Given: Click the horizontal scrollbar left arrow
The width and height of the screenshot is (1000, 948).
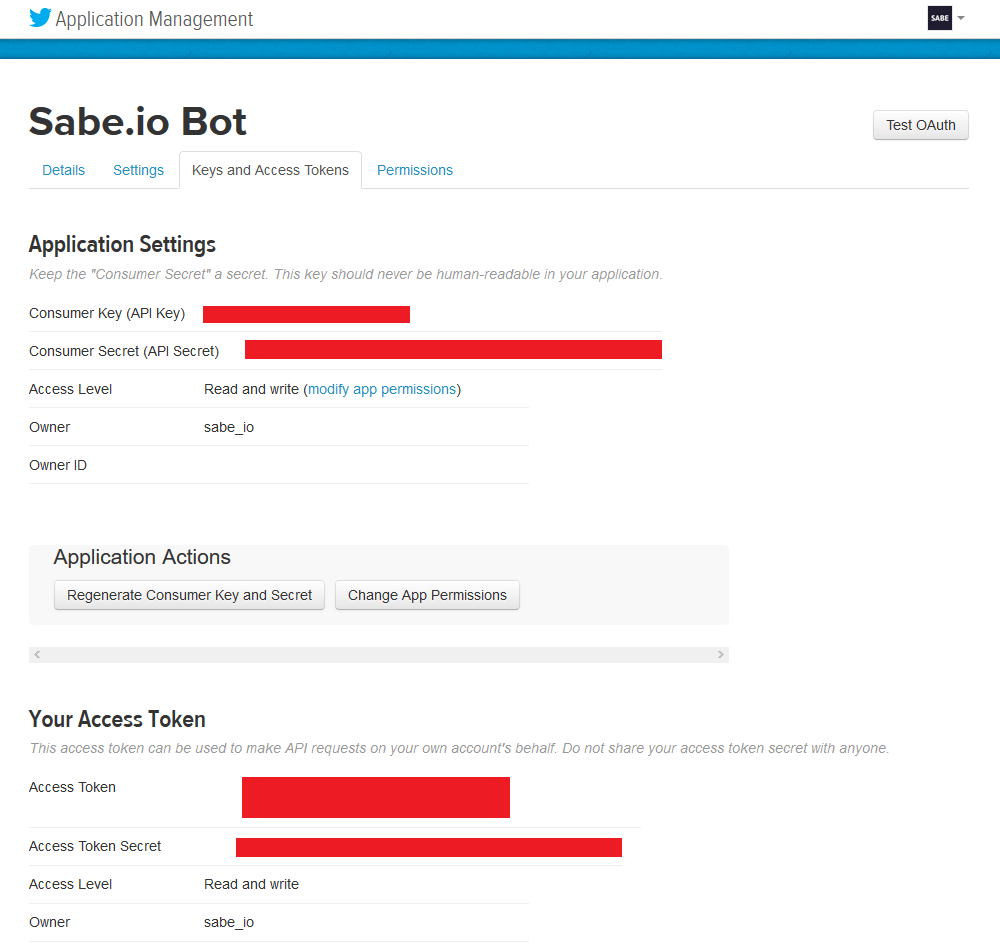Looking at the screenshot, I should pos(37,655).
